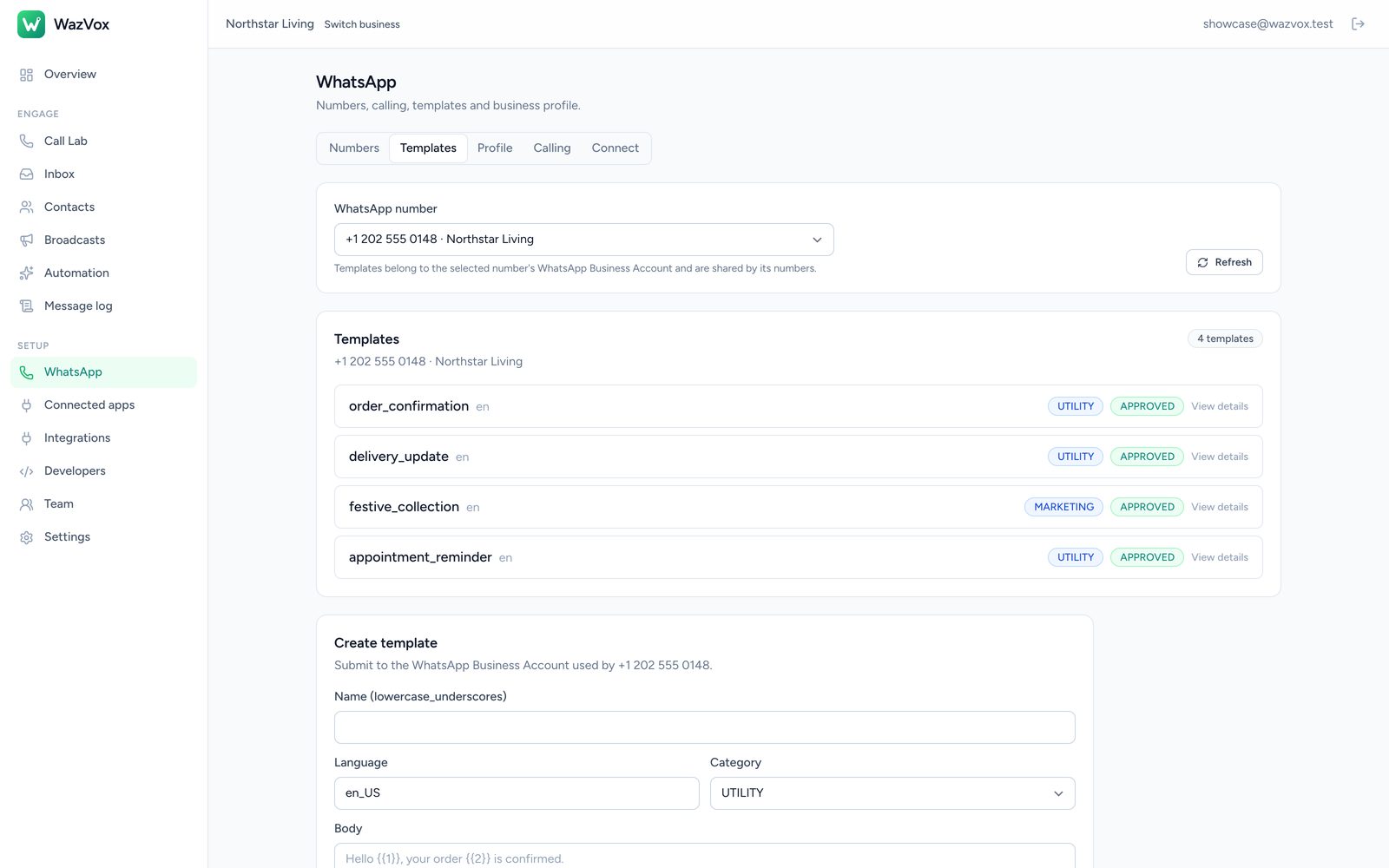1389x868 pixels.
Task: Click the Team users icon
Action: pyautogui.click(x=27, y=503)
